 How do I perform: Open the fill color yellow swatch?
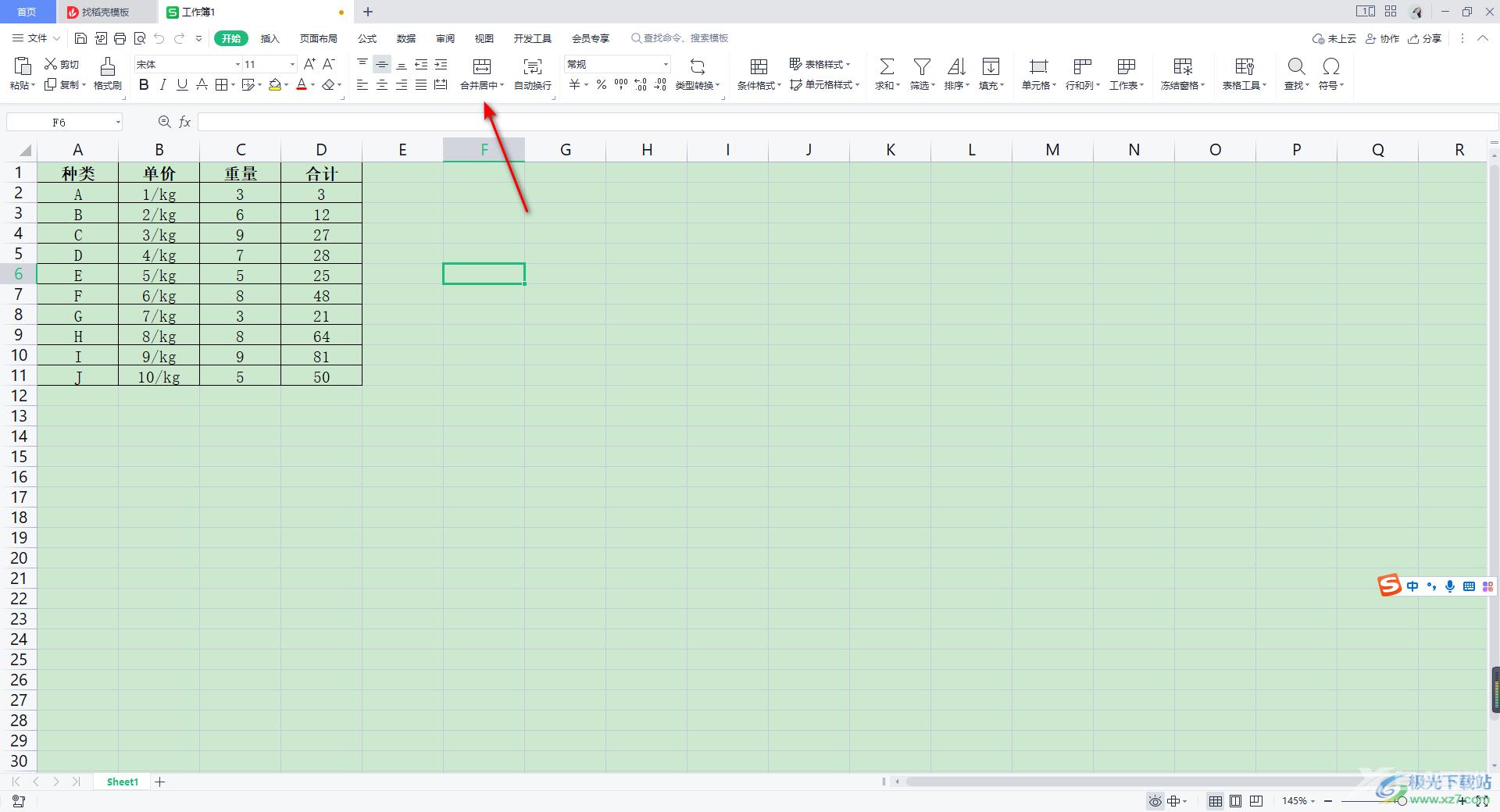pos(275,84)
